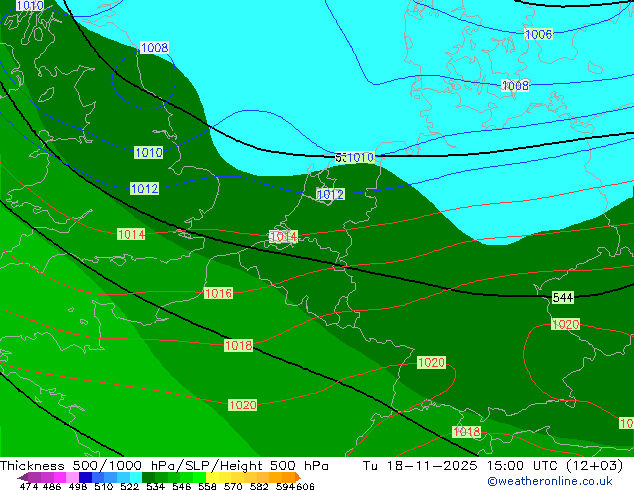Image resolution: width=634 pixels, height=490 pixels.
Task: Click the '1016' isobar label
Action: (218, 293)
